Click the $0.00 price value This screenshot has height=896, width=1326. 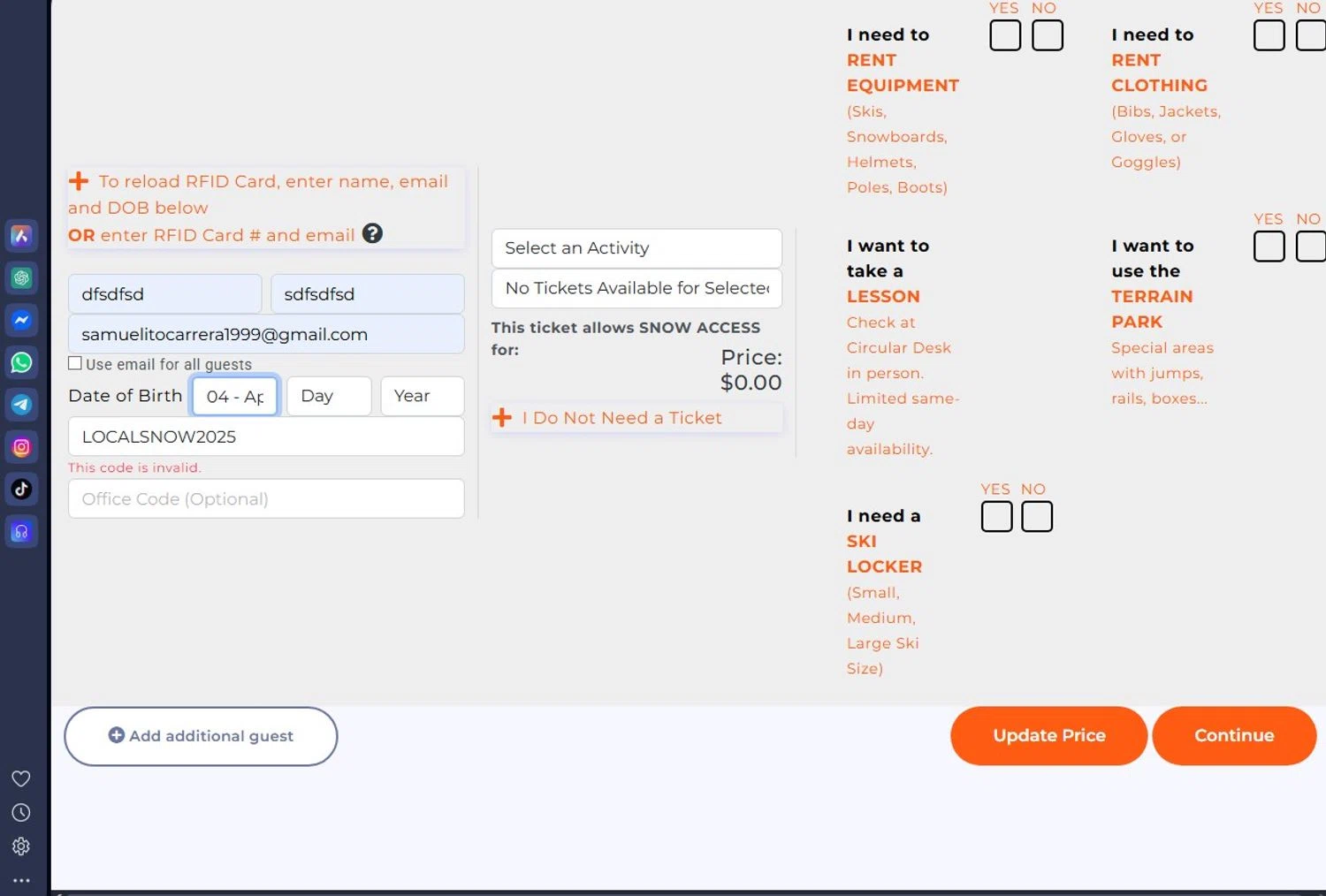[x=751, y=382]
